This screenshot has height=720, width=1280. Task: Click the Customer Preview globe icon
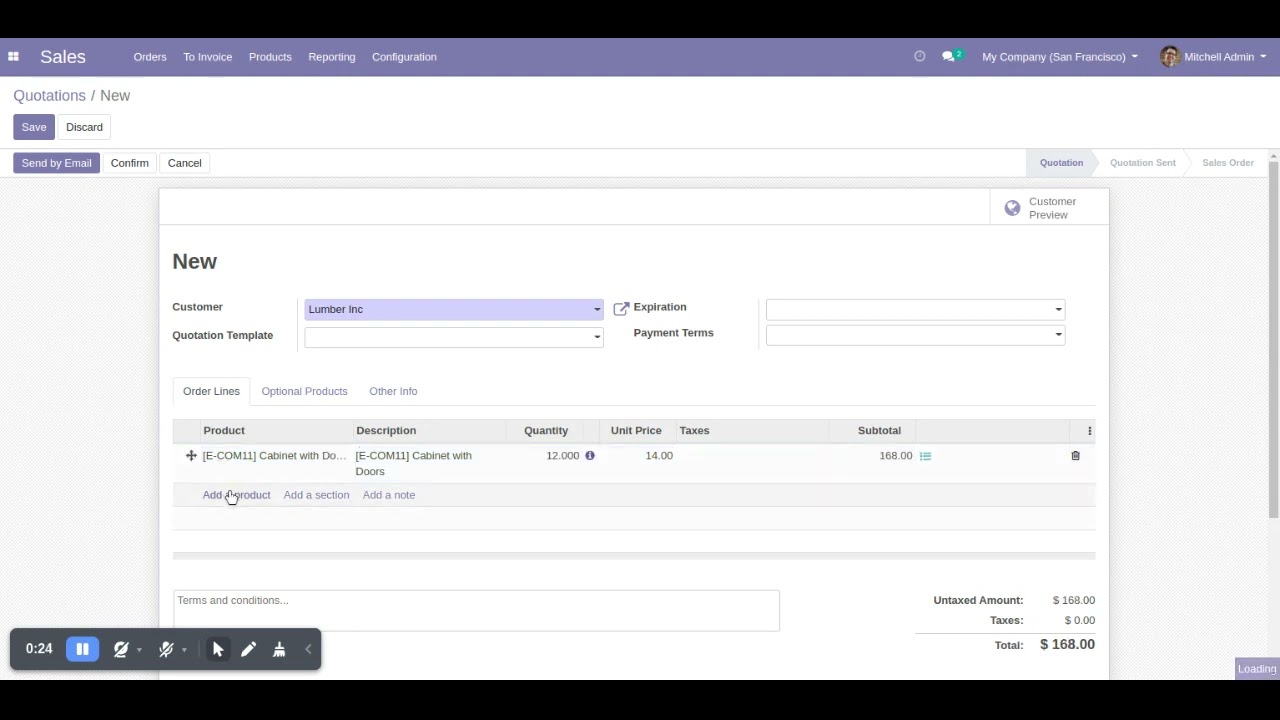pyautogui.click(x=1012, y=208)
